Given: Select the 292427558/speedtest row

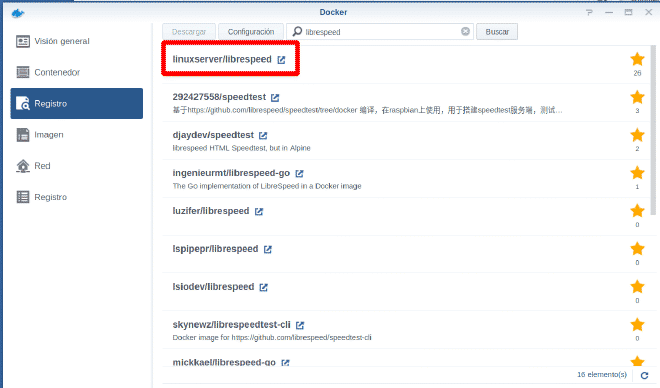Looking at the screenshot, I should pyautogui.click(x=406, y=103).
